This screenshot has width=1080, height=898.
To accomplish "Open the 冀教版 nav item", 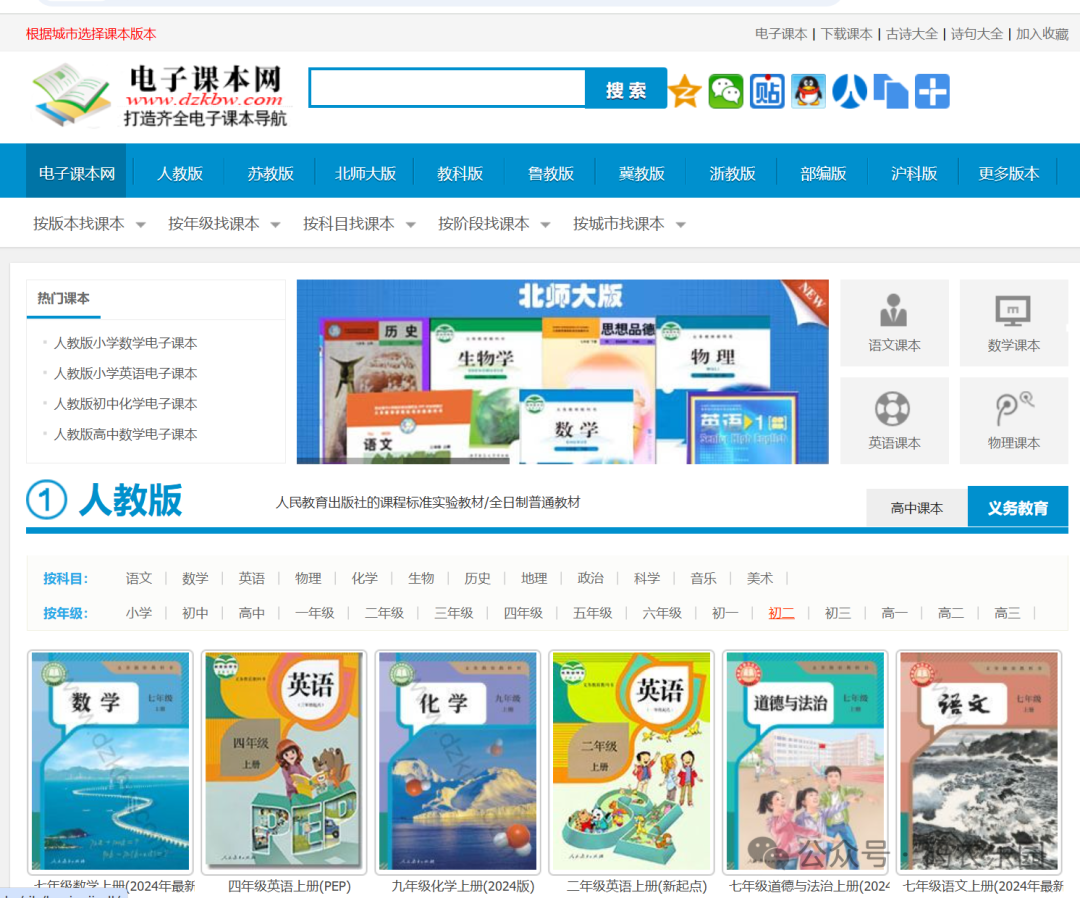I will pyautogui.click(x=641, y=173).
